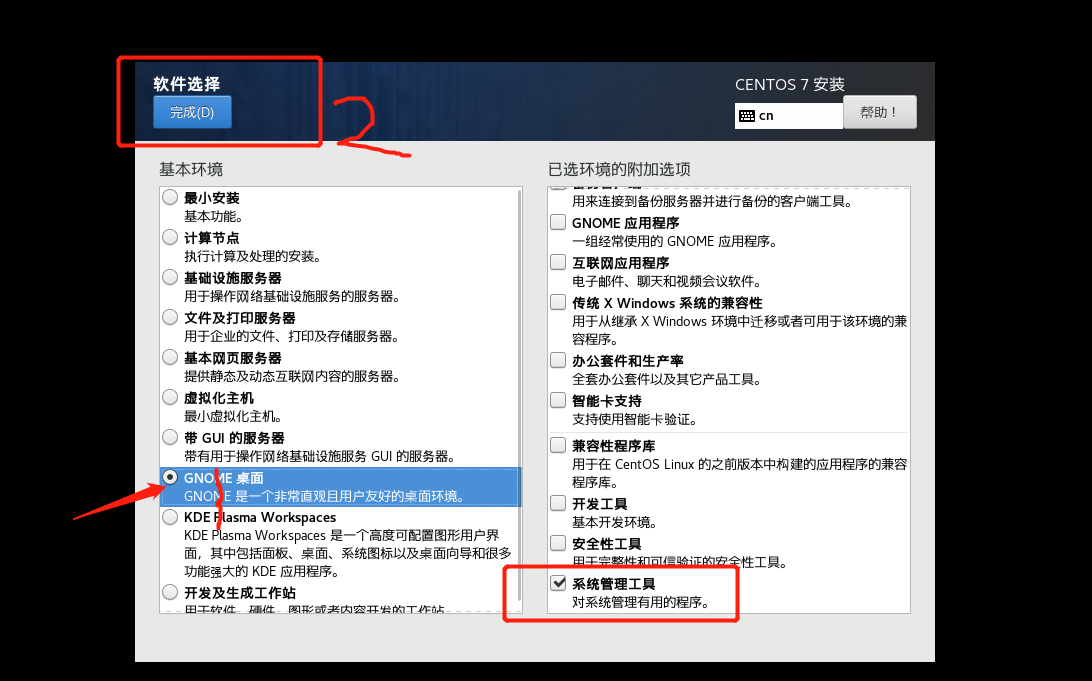1092x681 pixels.
Task: Select the GNOME 桌面 radio button
Action: 170,478
